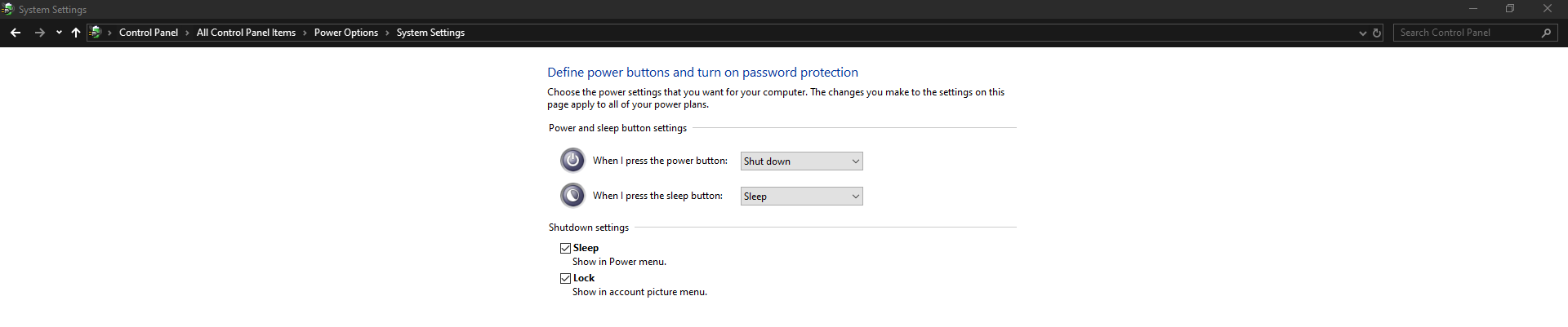Open the recent locations dropdown arrow
Viewport: 1568px width, 327px height.
click(x=59, y=33)
